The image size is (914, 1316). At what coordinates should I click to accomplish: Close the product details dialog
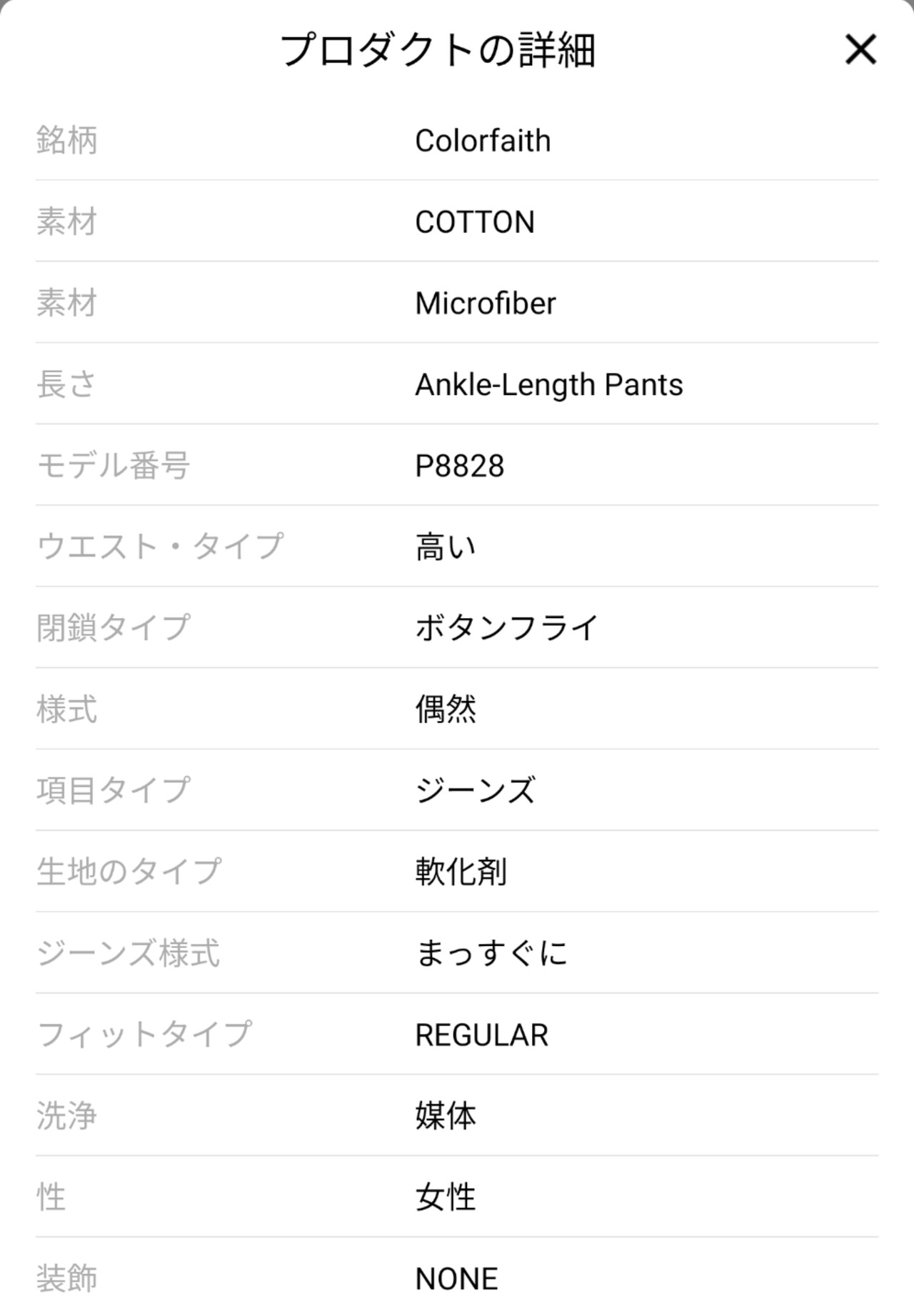[x=860, y=50]
